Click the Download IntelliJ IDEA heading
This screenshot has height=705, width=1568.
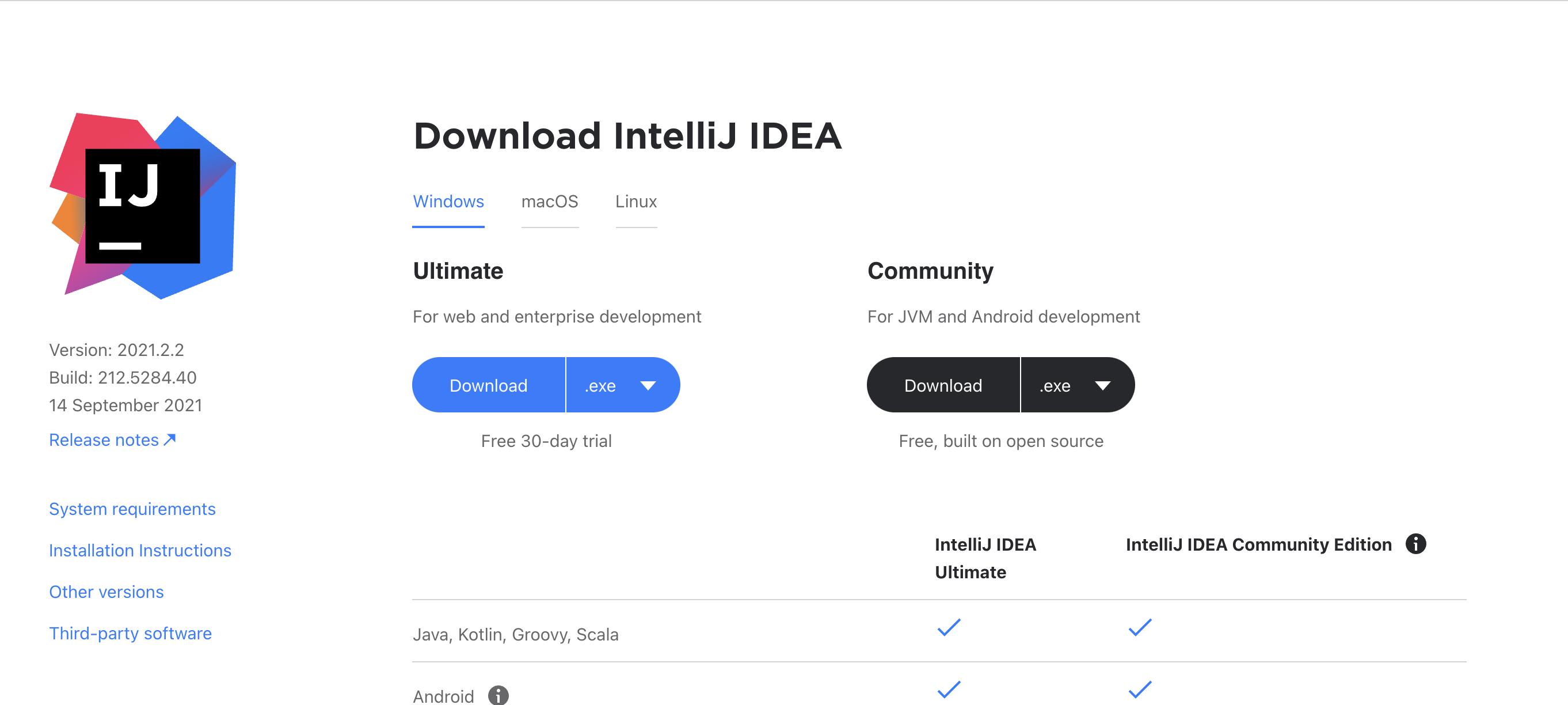click(627, 135)
